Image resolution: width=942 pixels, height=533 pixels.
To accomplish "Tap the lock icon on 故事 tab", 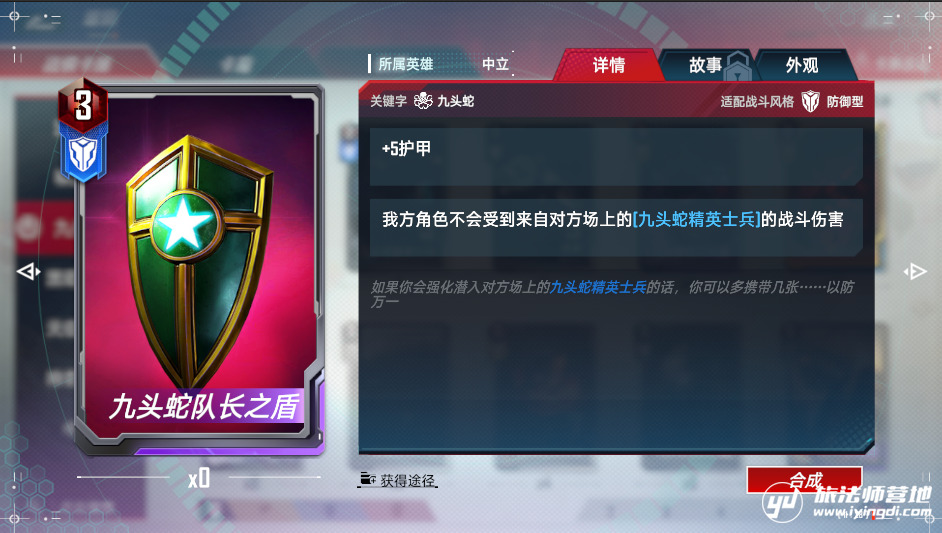I will pyautogui.click(x=737, y=67).
